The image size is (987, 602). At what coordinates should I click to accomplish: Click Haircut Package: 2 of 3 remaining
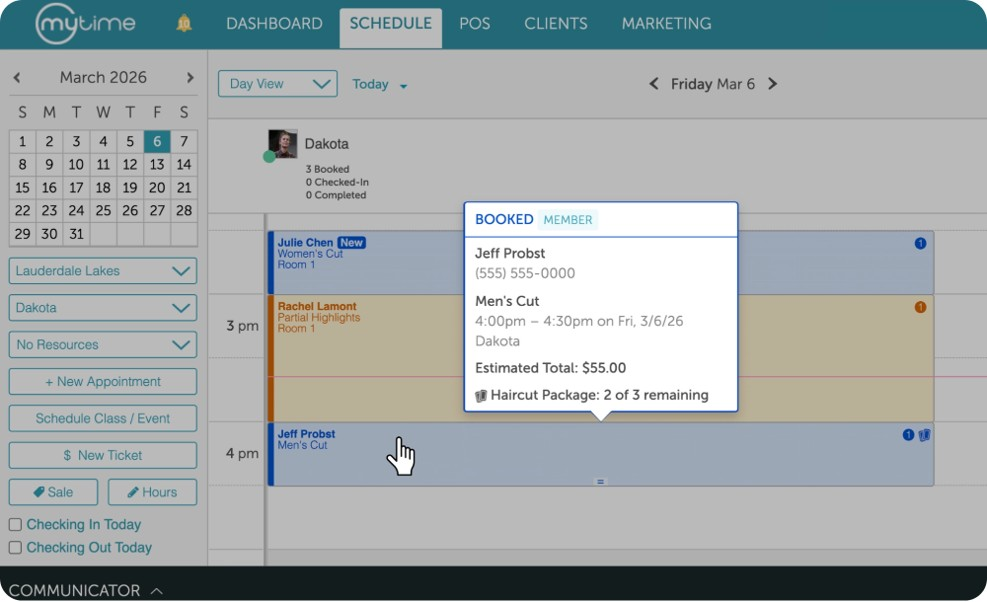(599, 395)
